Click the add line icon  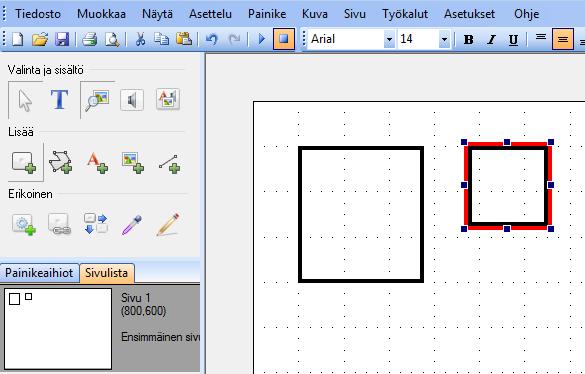point(169,163)
